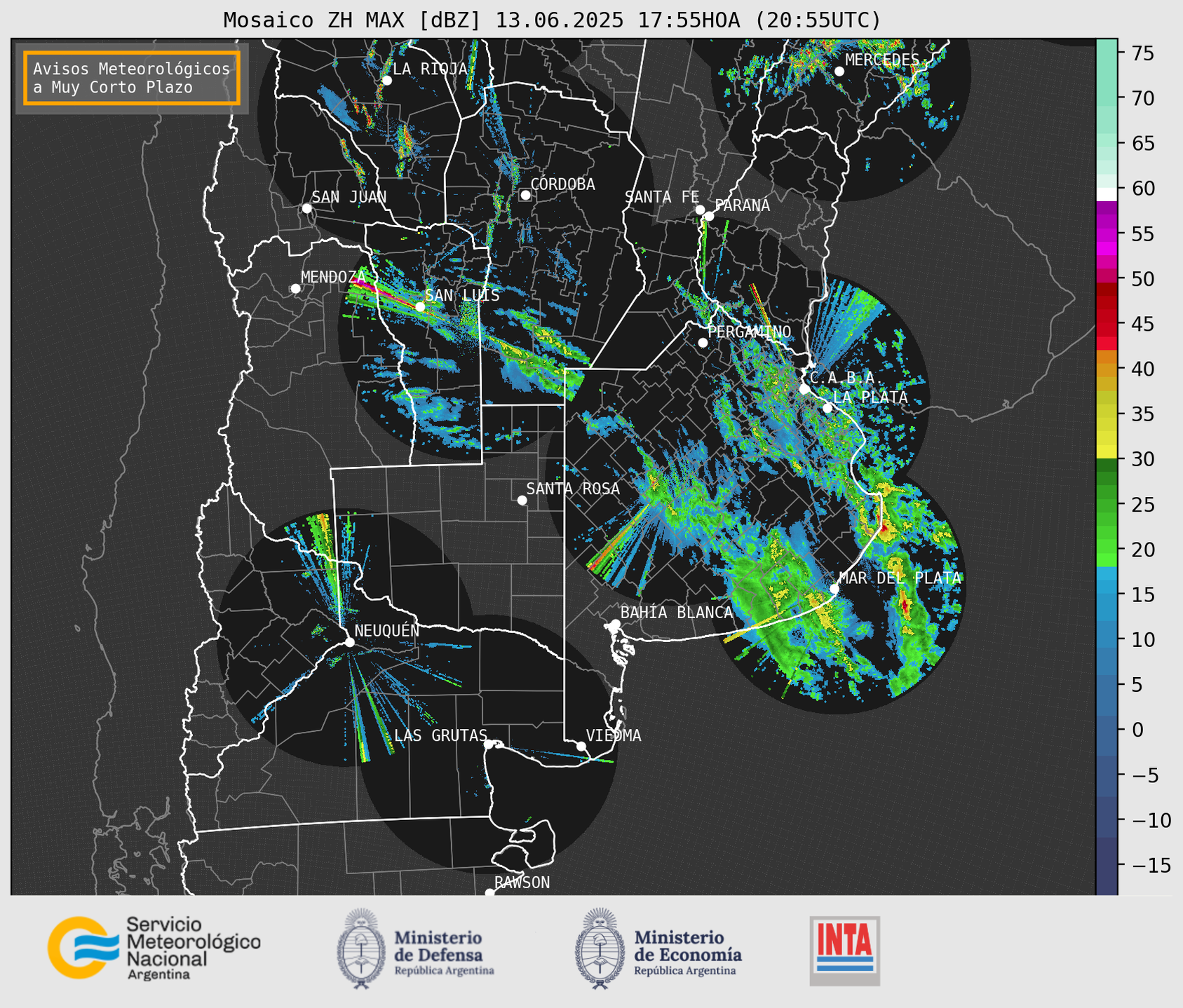The width and height of the screenshot is (1183, 1008).
Task: Click the PARANÁ city marker dot
Action: (x=709, y=216)
